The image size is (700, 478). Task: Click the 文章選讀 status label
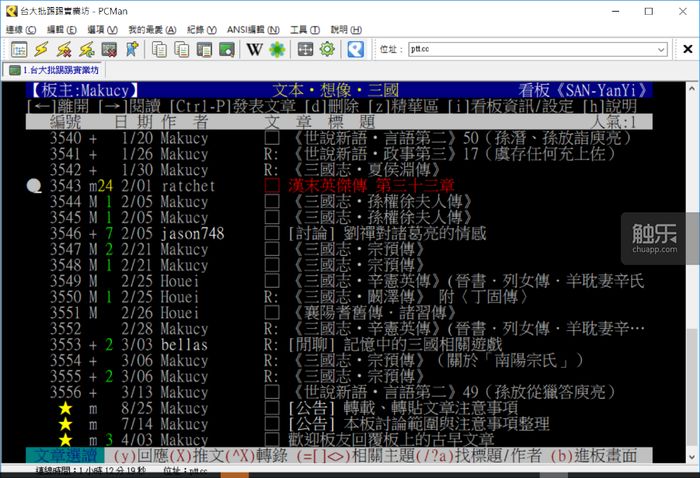point(65,455)
